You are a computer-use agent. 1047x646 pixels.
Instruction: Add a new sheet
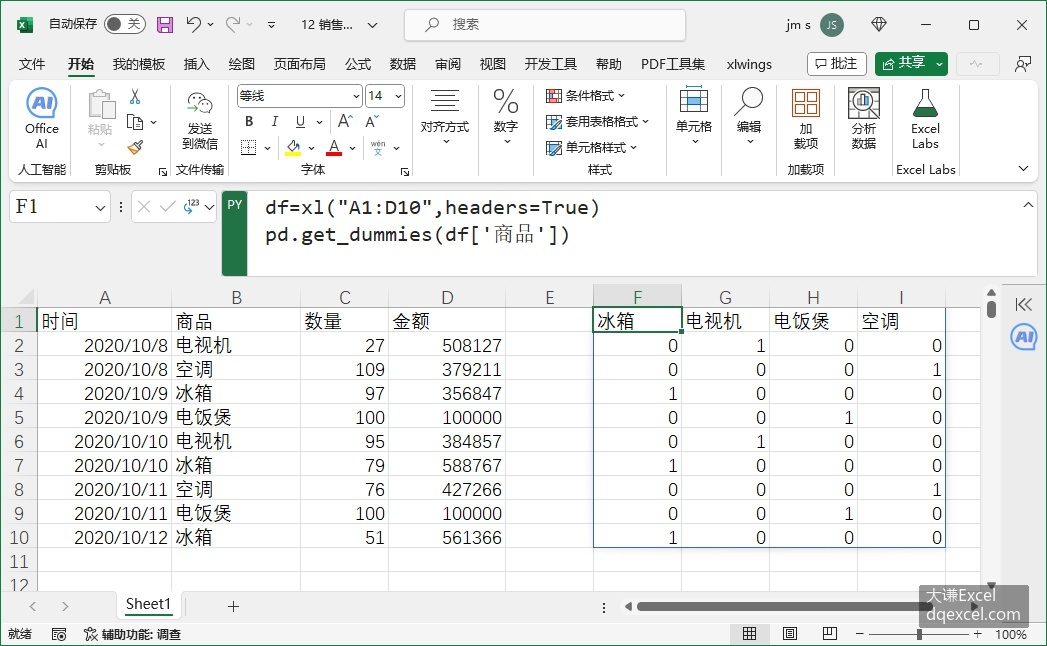click(x=233, y=607)
